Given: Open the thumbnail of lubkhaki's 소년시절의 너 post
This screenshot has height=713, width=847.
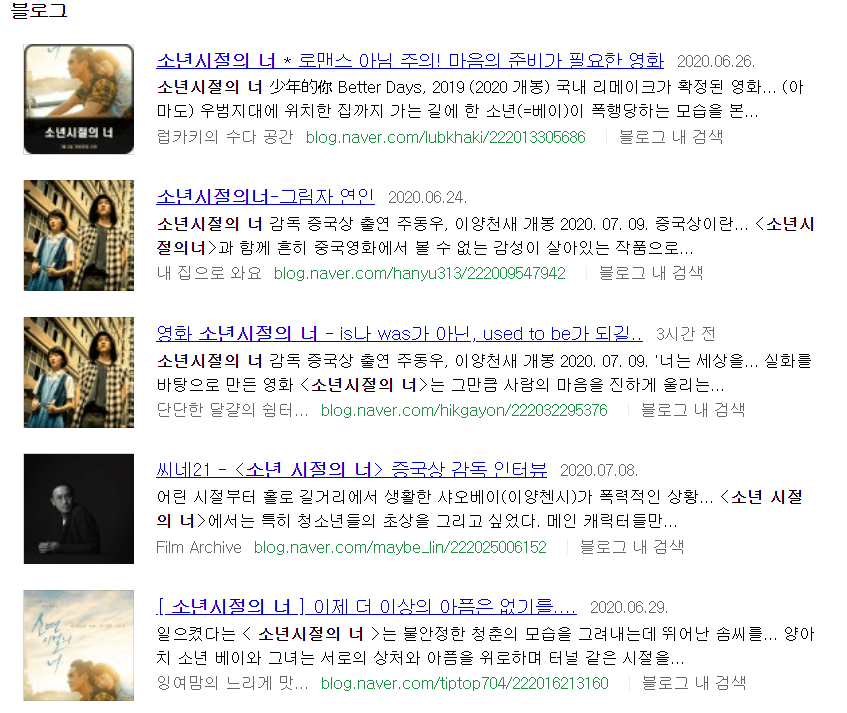Looking at the screenshot, I should (x=79, y=99).
